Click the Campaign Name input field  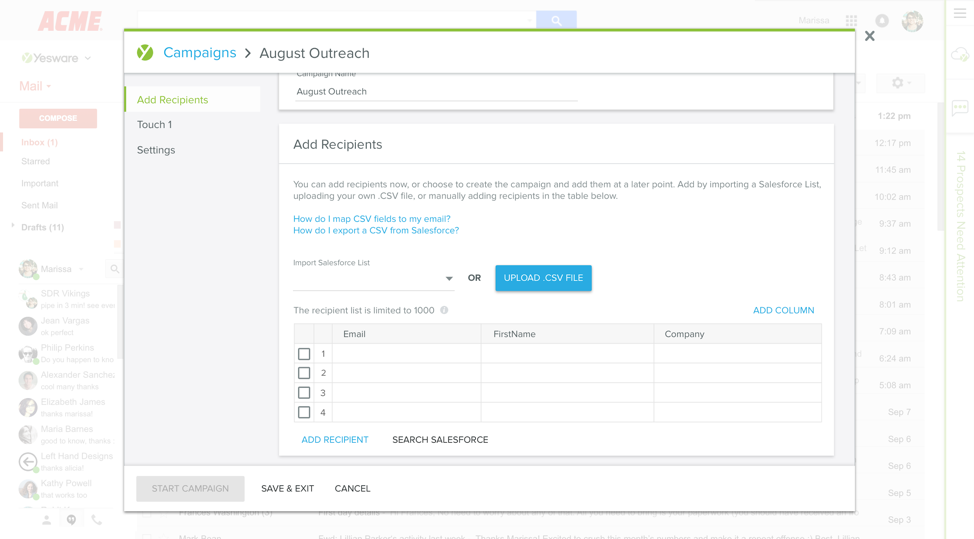pos(436,91)
